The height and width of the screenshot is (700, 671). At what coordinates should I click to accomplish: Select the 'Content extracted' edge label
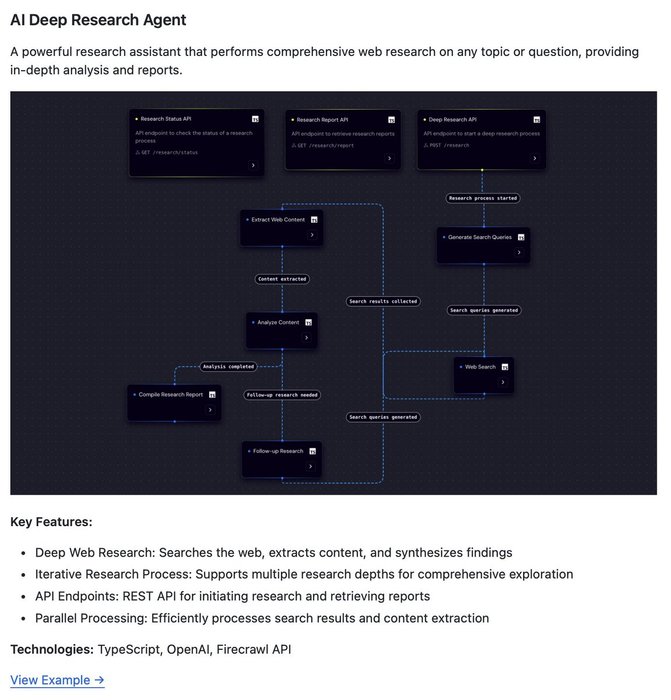click(282, 279)
